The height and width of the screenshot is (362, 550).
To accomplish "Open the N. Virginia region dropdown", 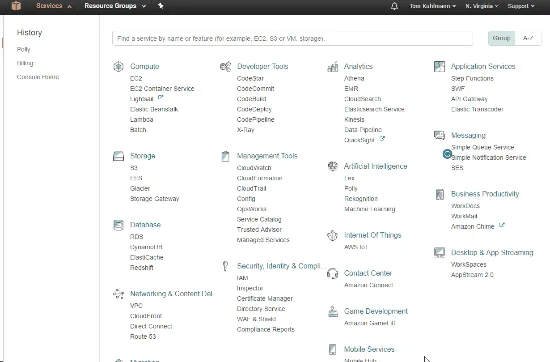I will pos(482,6).
